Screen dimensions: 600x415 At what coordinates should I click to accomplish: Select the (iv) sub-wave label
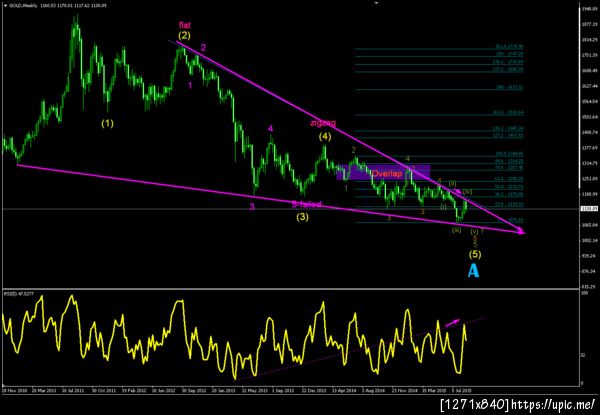point(468,191)
